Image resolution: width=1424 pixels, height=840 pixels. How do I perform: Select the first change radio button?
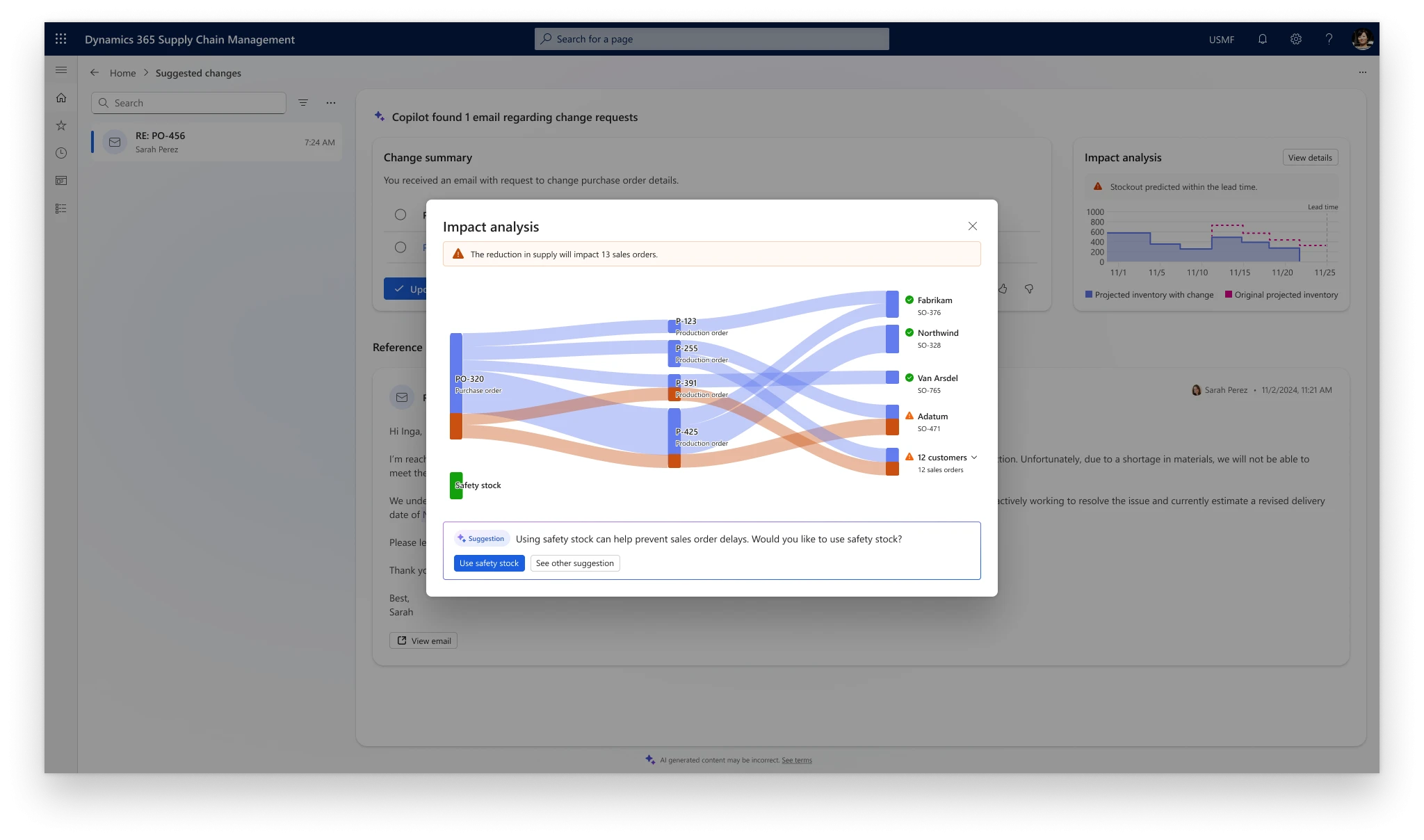click(400, 215)
